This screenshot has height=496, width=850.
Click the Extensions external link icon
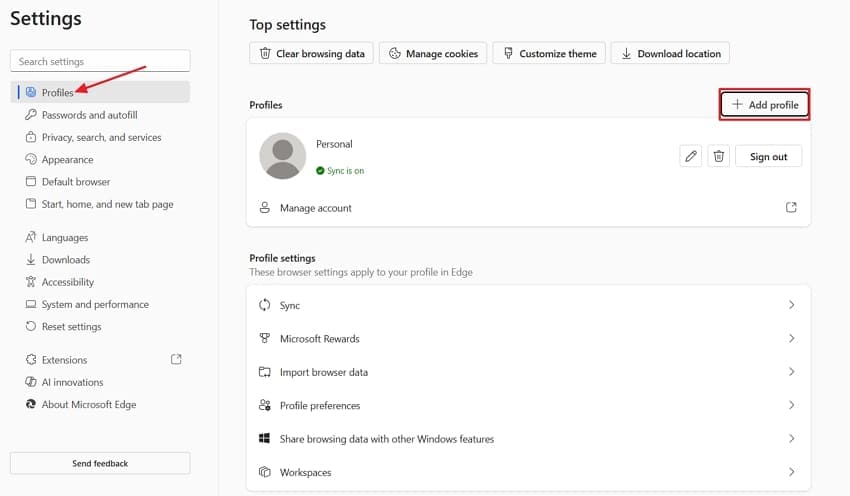click(176, 359)
